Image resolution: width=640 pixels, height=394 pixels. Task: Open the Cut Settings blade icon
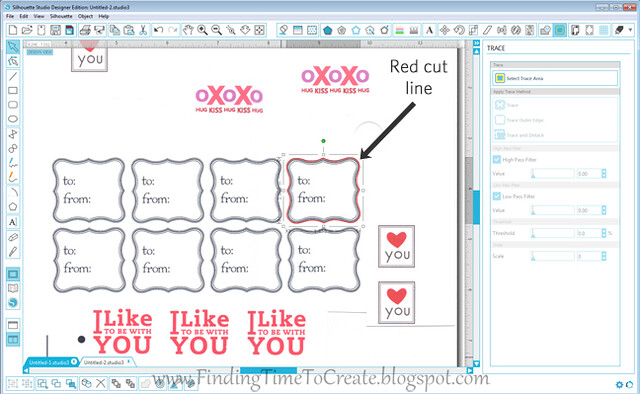619,30
